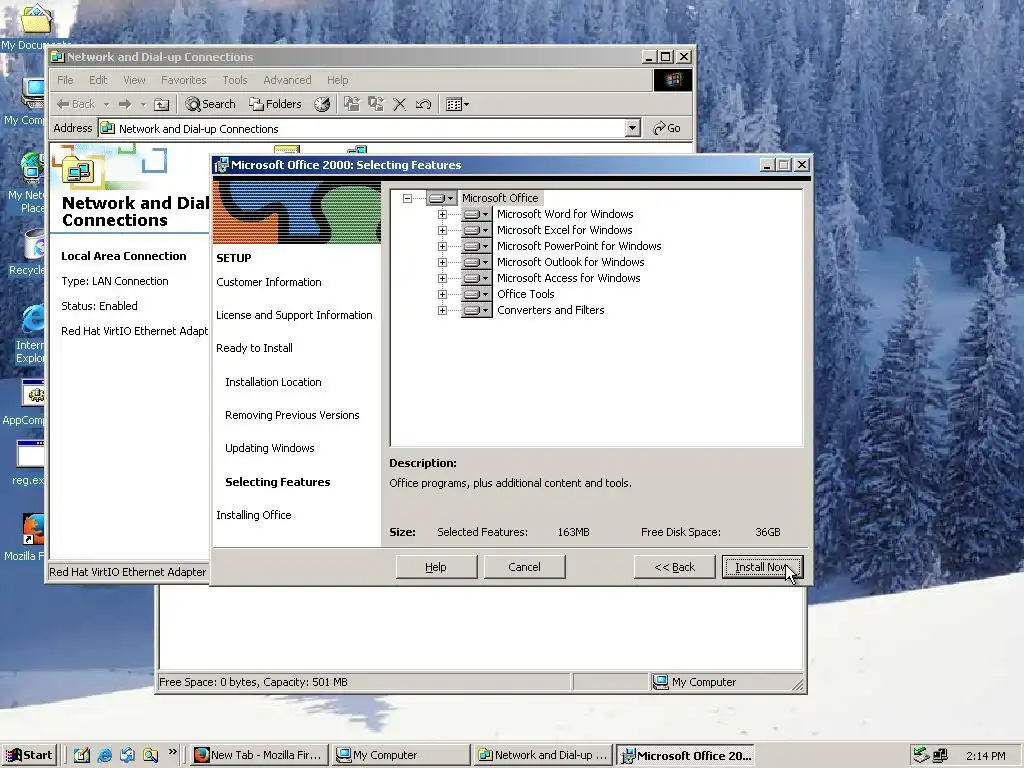
Task: Click Cancel in Office setup
Action: [524, 567]
